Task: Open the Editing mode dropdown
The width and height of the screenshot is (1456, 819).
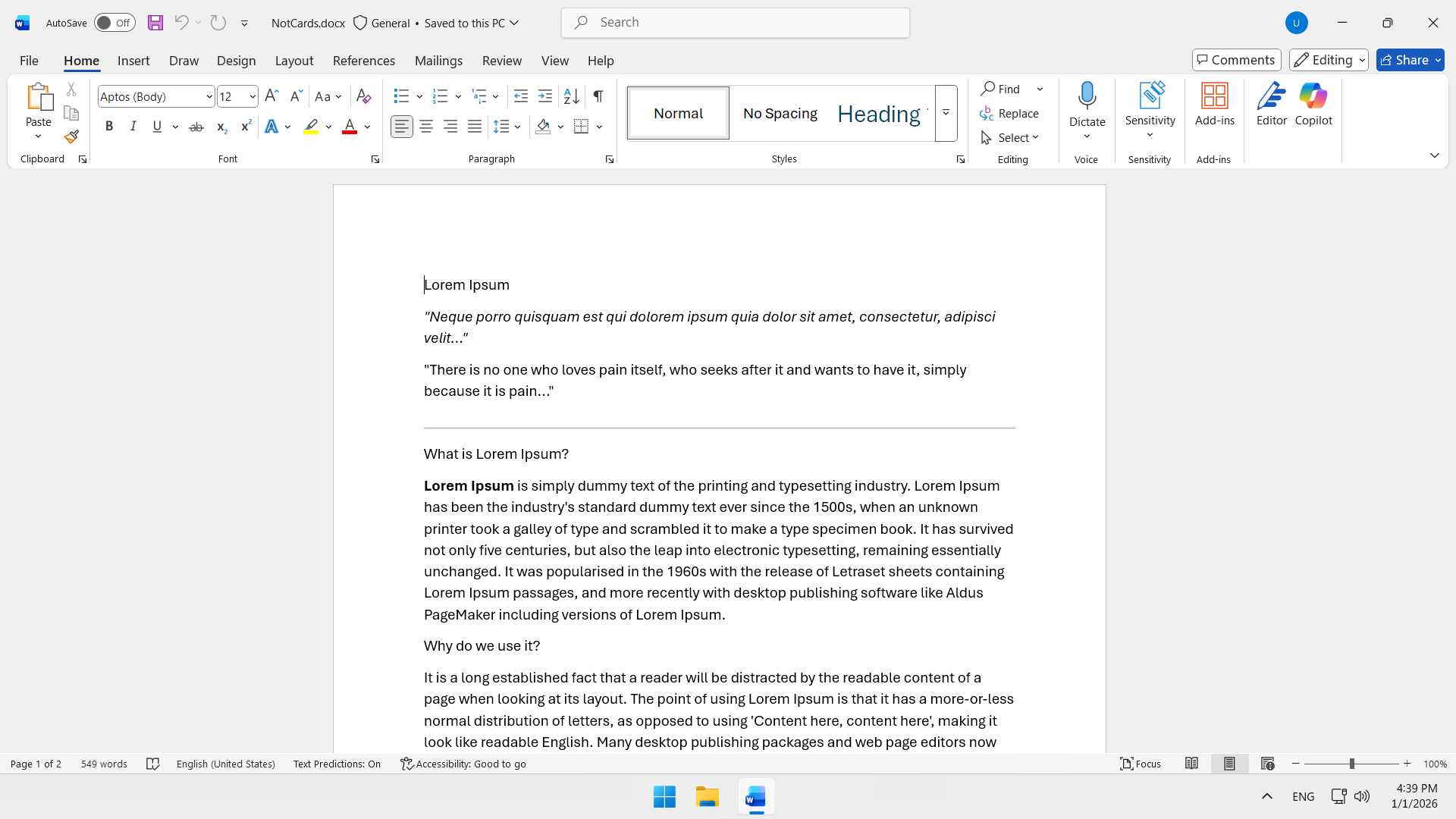Action: (x=1329, y=60)
